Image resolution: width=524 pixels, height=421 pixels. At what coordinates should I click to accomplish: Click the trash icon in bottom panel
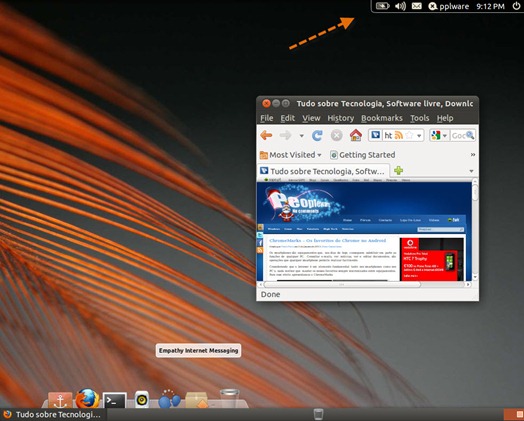(x=318, y=414)
